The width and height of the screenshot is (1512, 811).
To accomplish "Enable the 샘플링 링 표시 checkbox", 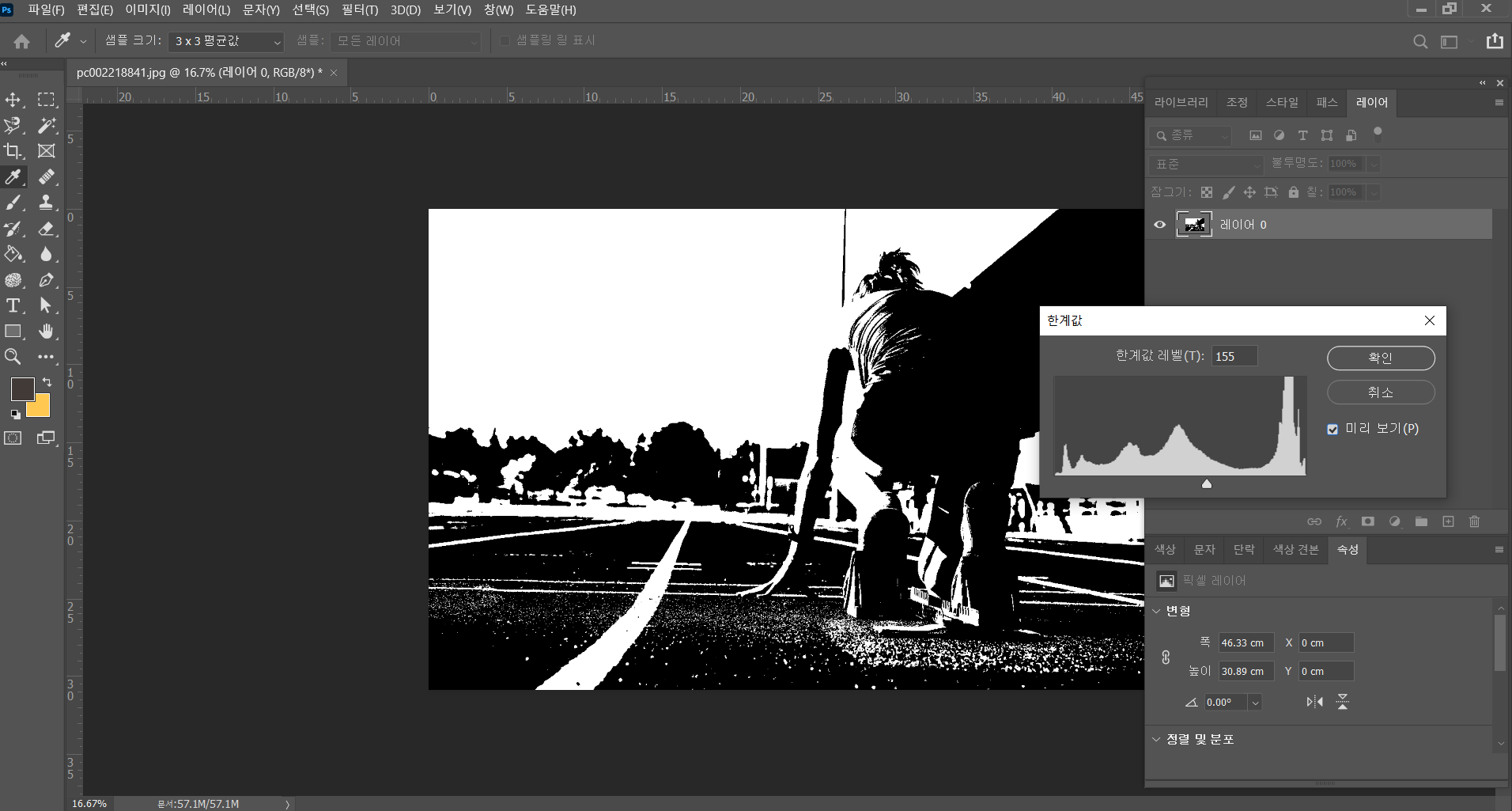I will pos(505,41).
